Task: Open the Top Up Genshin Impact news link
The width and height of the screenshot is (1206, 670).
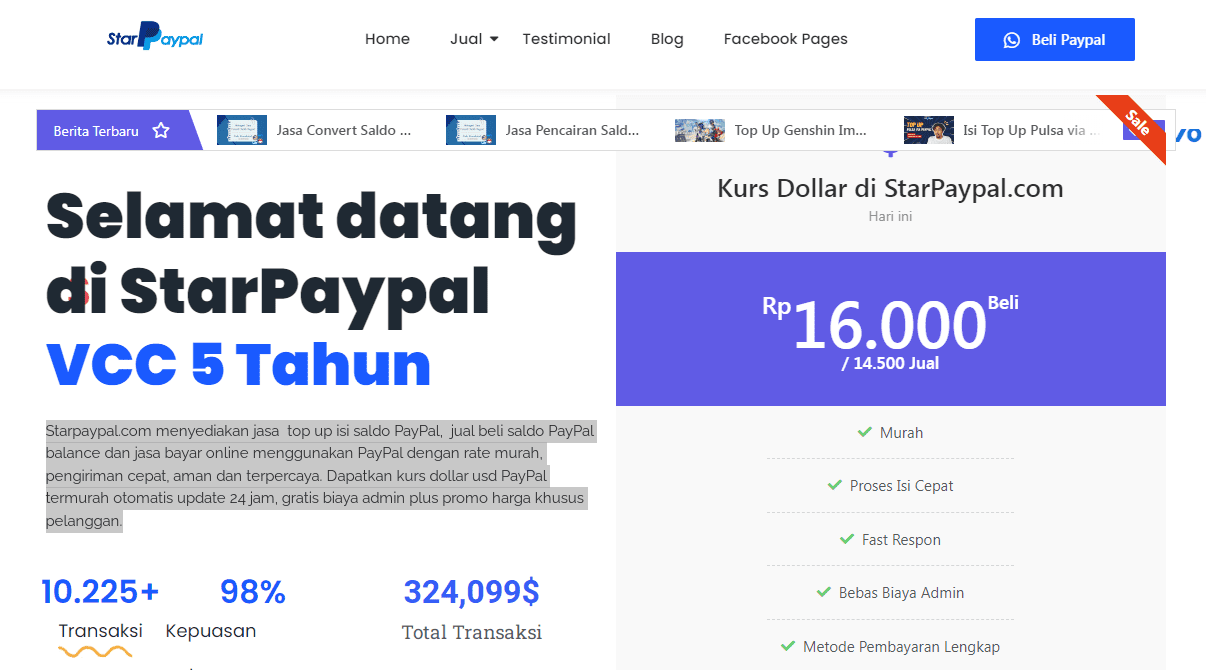Action: click(801, 130)
